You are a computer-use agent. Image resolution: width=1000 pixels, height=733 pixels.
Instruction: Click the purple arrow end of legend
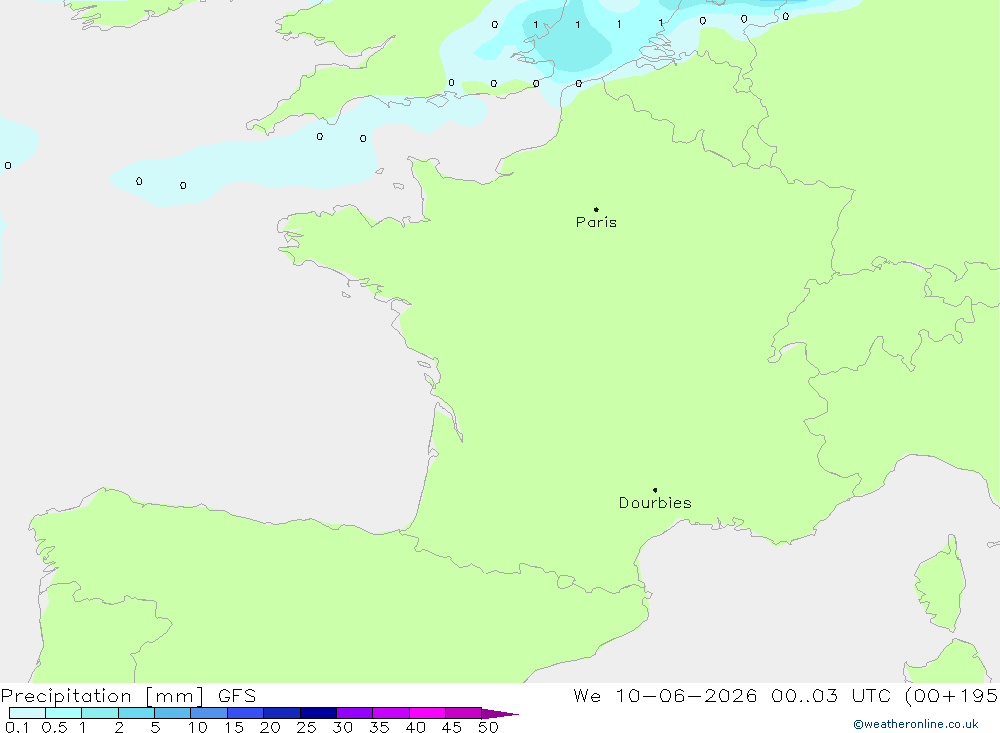[x=500, y=714]
